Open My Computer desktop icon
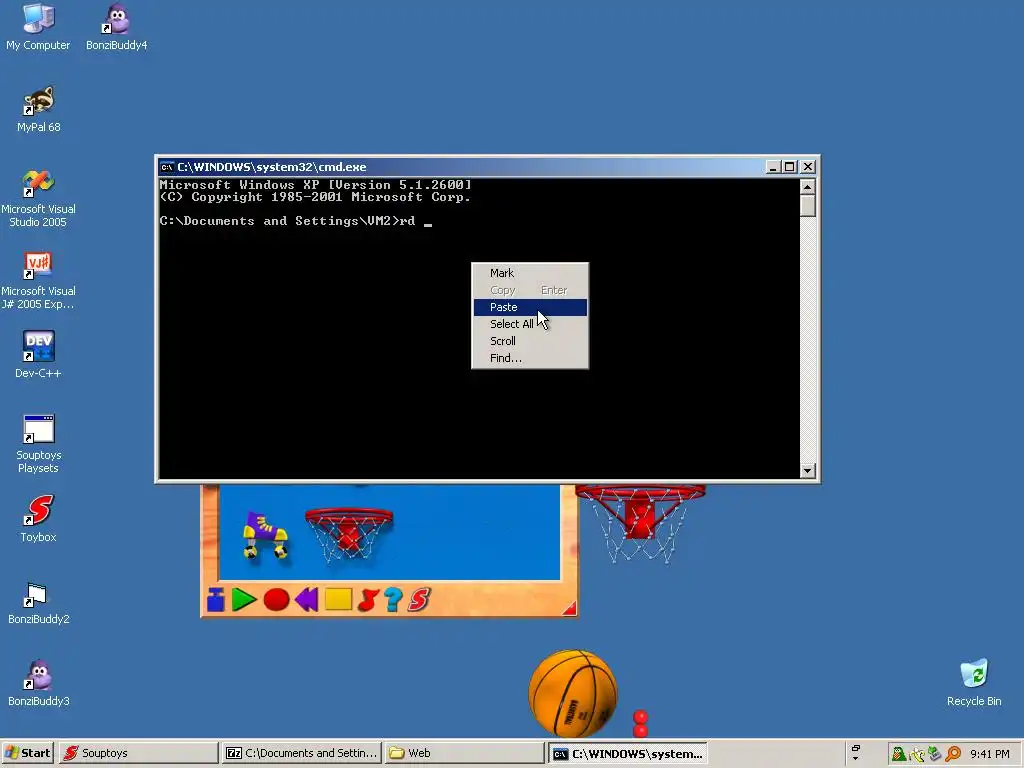Viewport: 1024px width, 768px height. point(38,27)
